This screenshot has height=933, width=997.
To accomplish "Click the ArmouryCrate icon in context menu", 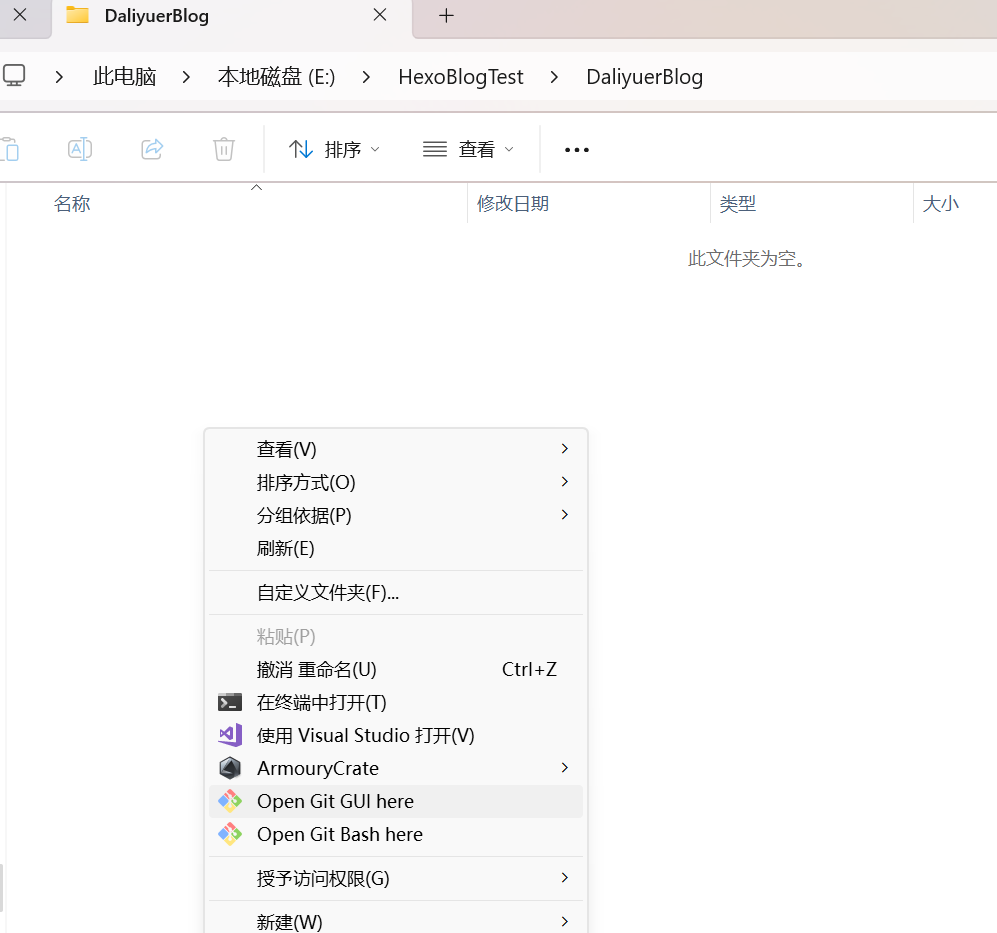I will [x=230, y=768].
